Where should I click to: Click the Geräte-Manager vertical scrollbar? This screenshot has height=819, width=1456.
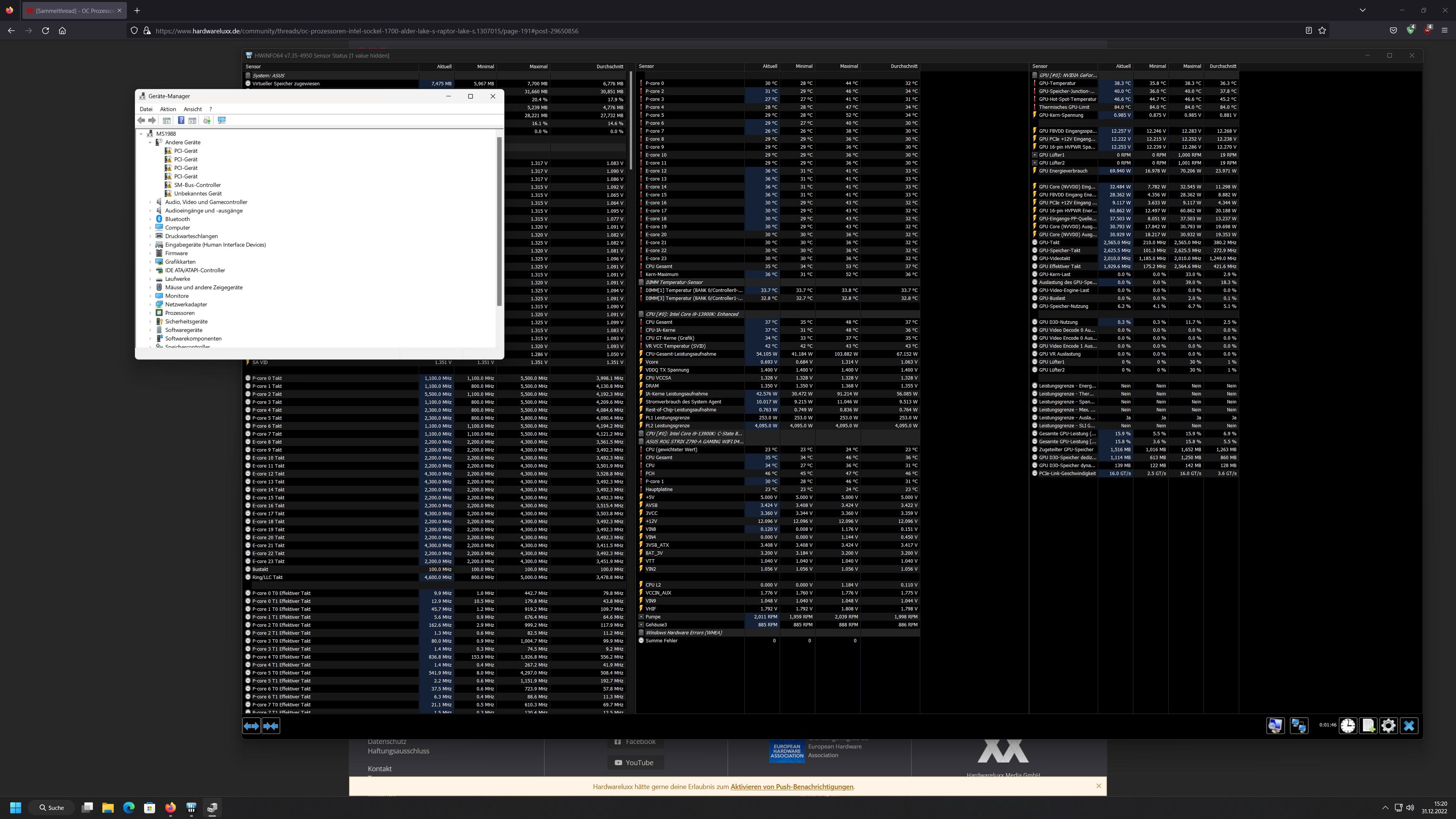pyautogui.click(x=499, y=221)
